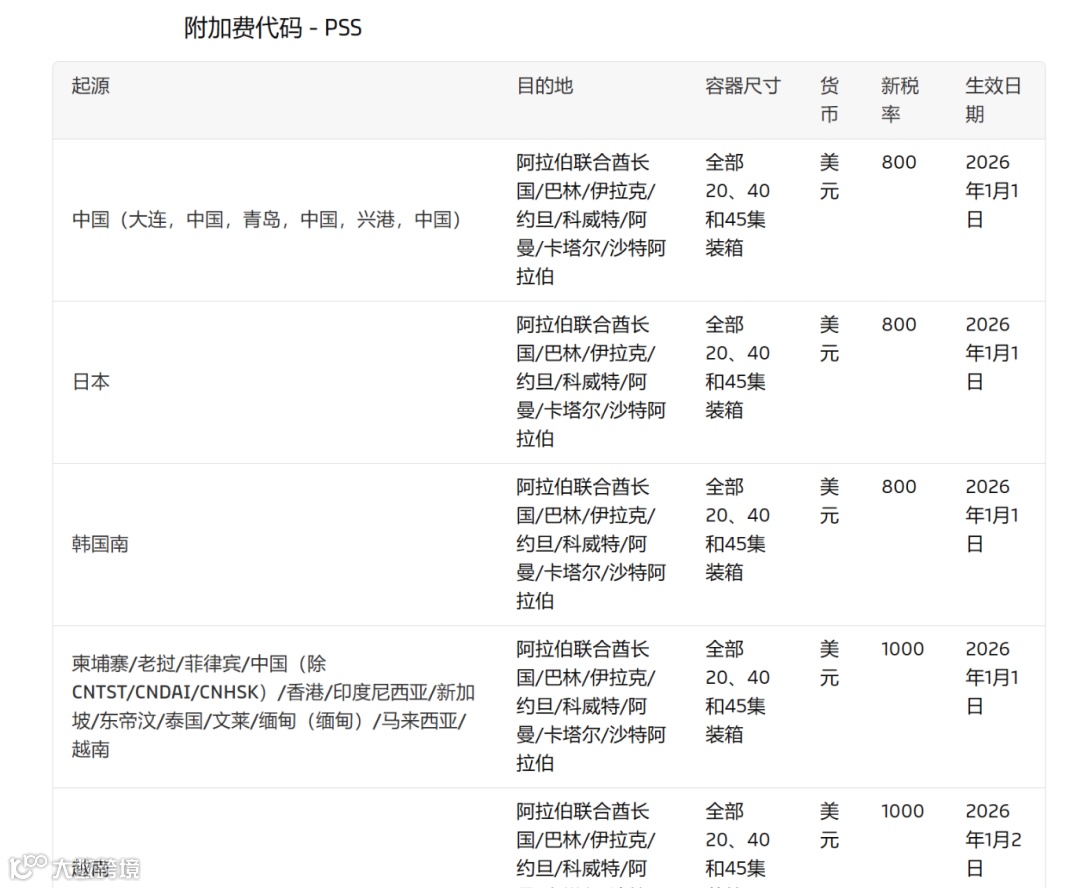This screenshot has height=888, width=1080.
Task: Click container size cell in 韩国南 row
Action: (737, 530)
